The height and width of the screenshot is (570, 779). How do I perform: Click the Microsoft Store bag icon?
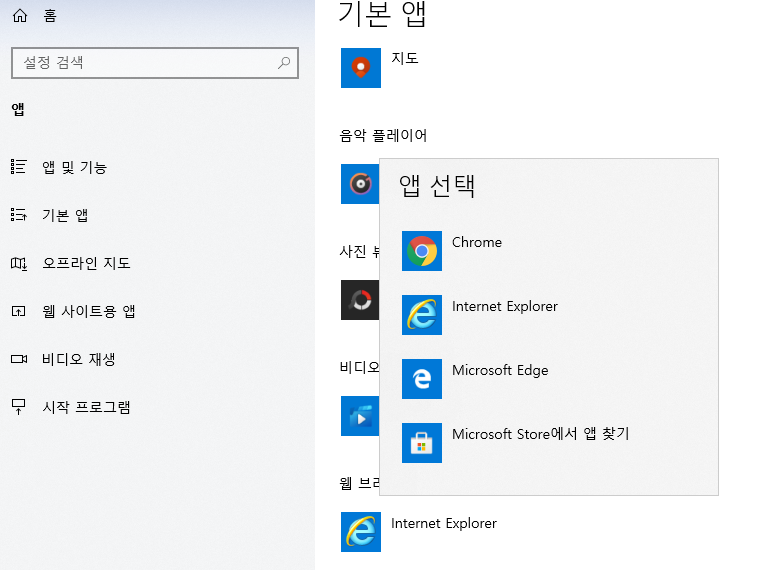tap(422, 443)
